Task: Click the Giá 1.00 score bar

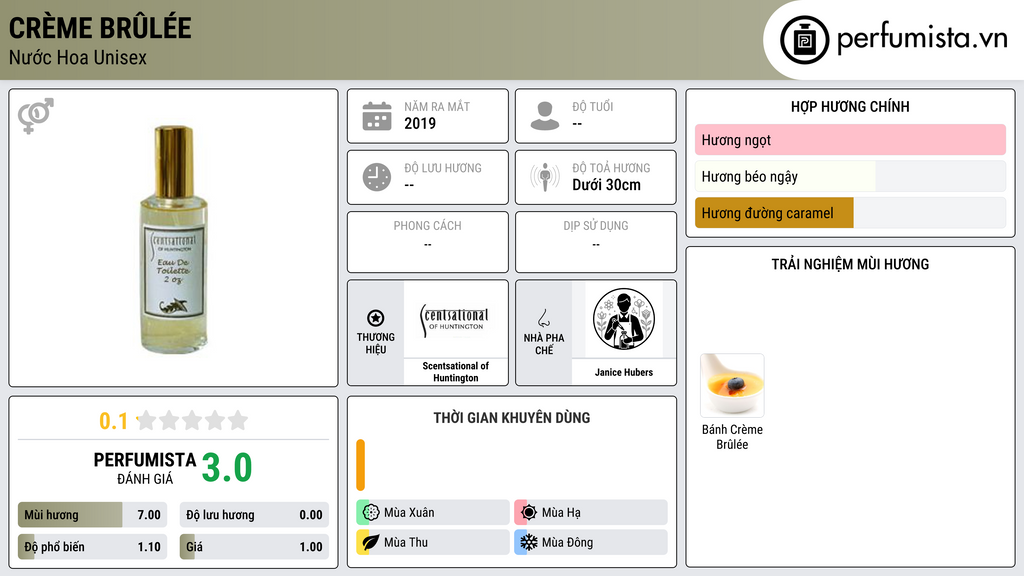Action: (x=254, y=547)
